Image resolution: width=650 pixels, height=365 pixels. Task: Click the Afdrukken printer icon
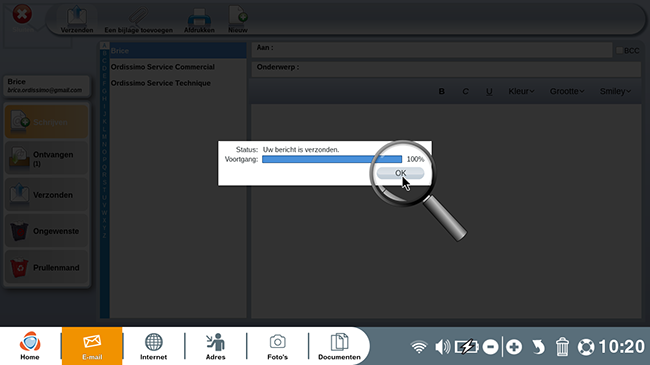[x=199, y=17]
